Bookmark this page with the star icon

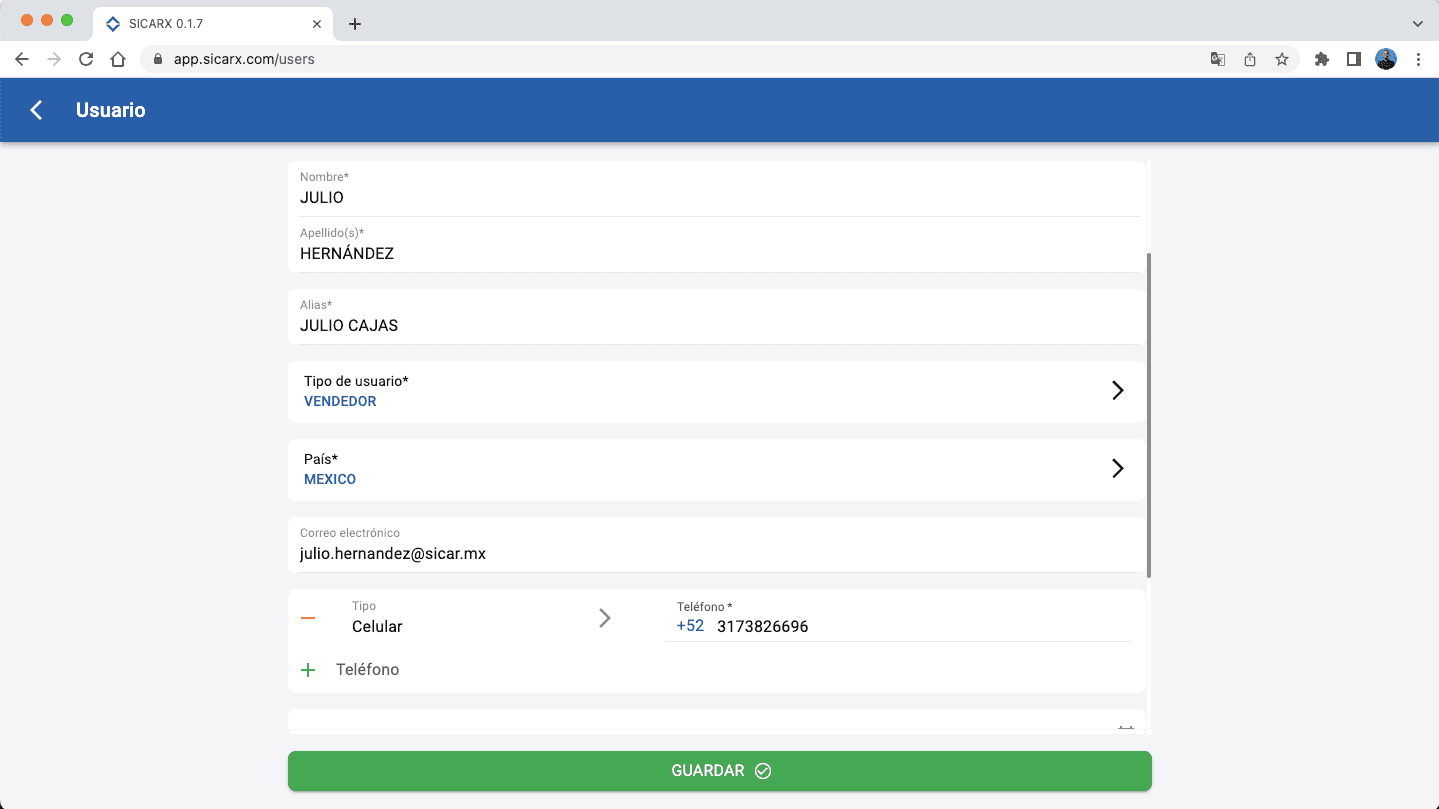1281,59
